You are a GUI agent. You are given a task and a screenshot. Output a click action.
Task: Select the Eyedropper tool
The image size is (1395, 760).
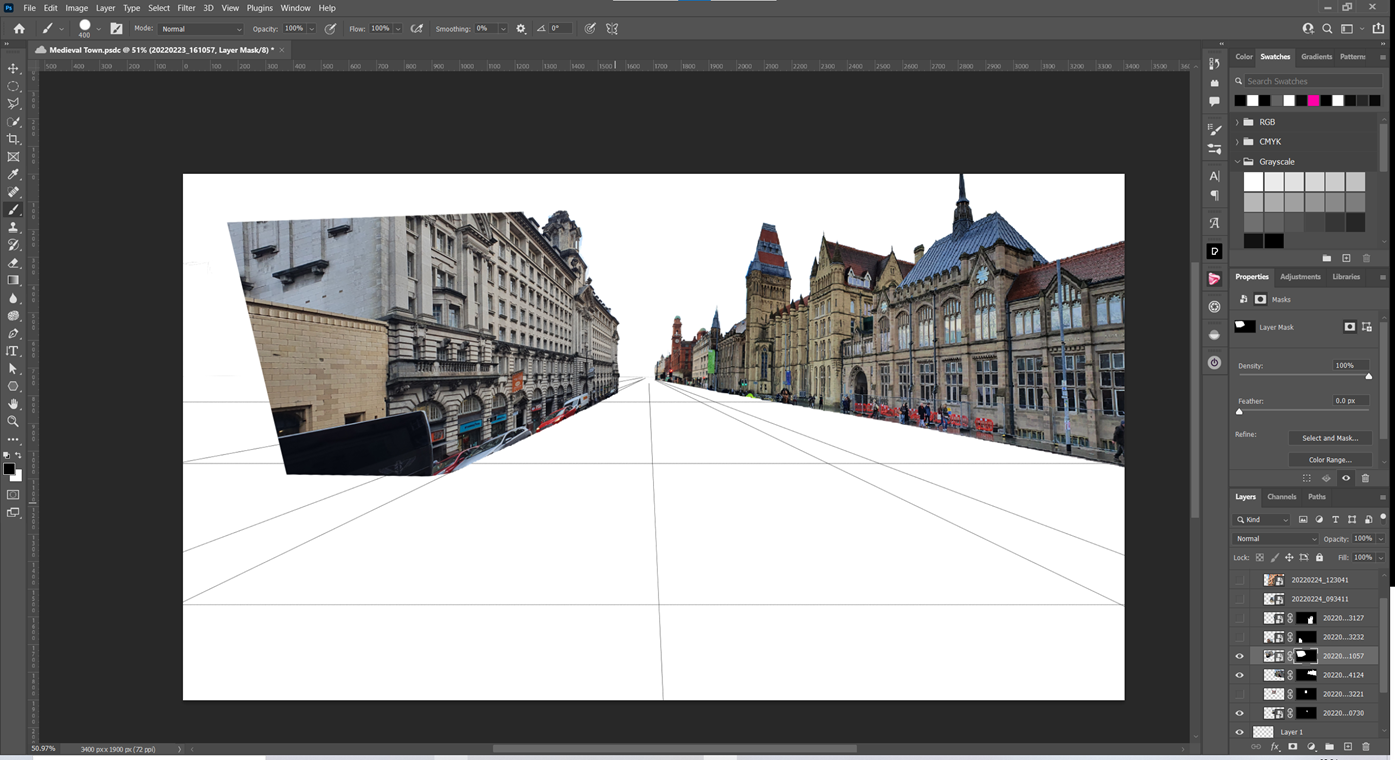[13, 174]
